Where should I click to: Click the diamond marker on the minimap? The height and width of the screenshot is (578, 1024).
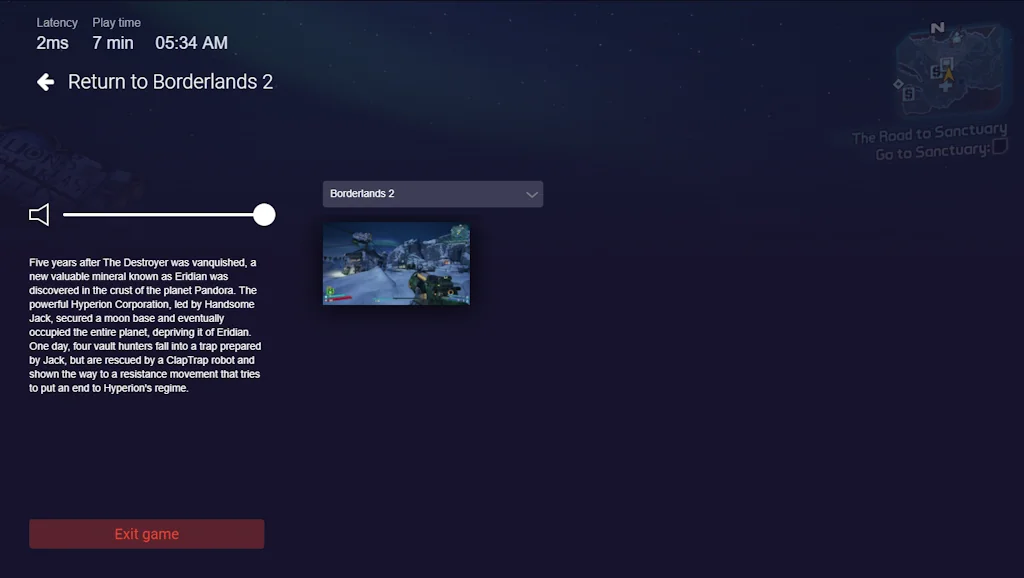click(x=898, y=85)
